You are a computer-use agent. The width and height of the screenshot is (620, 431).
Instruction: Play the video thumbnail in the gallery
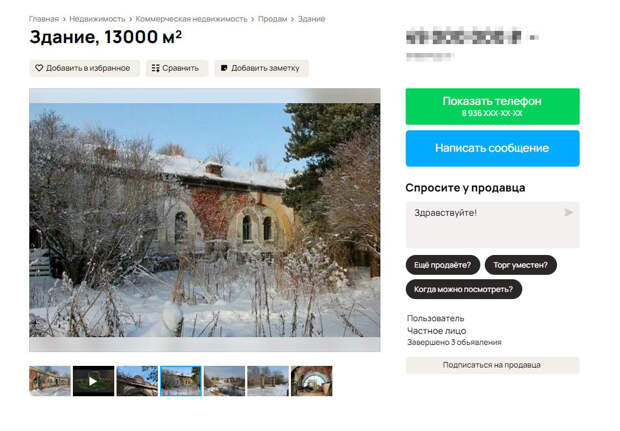(93, 381)
